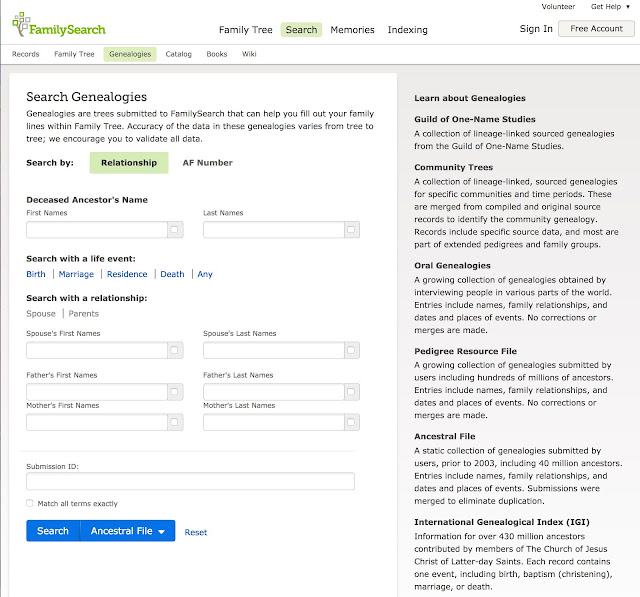Click Sign In
640x597 pixels.
pos(536,29)
